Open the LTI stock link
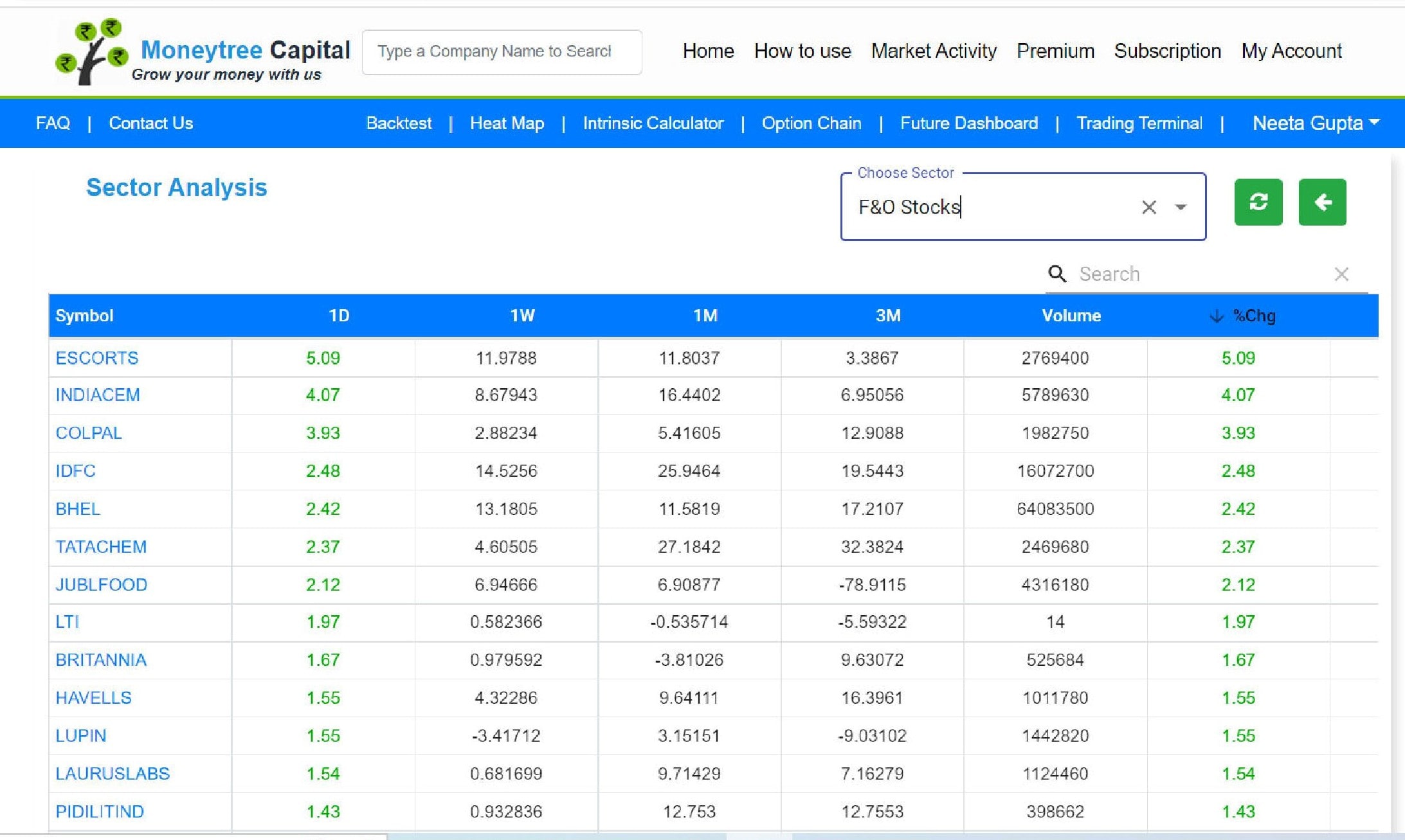 [67, 621]
